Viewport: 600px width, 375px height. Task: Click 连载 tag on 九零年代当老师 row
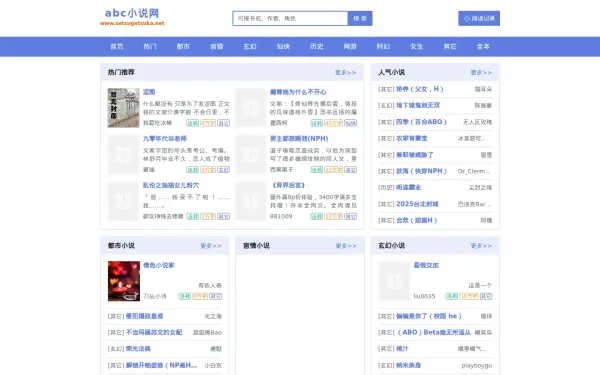coord(192,170)
